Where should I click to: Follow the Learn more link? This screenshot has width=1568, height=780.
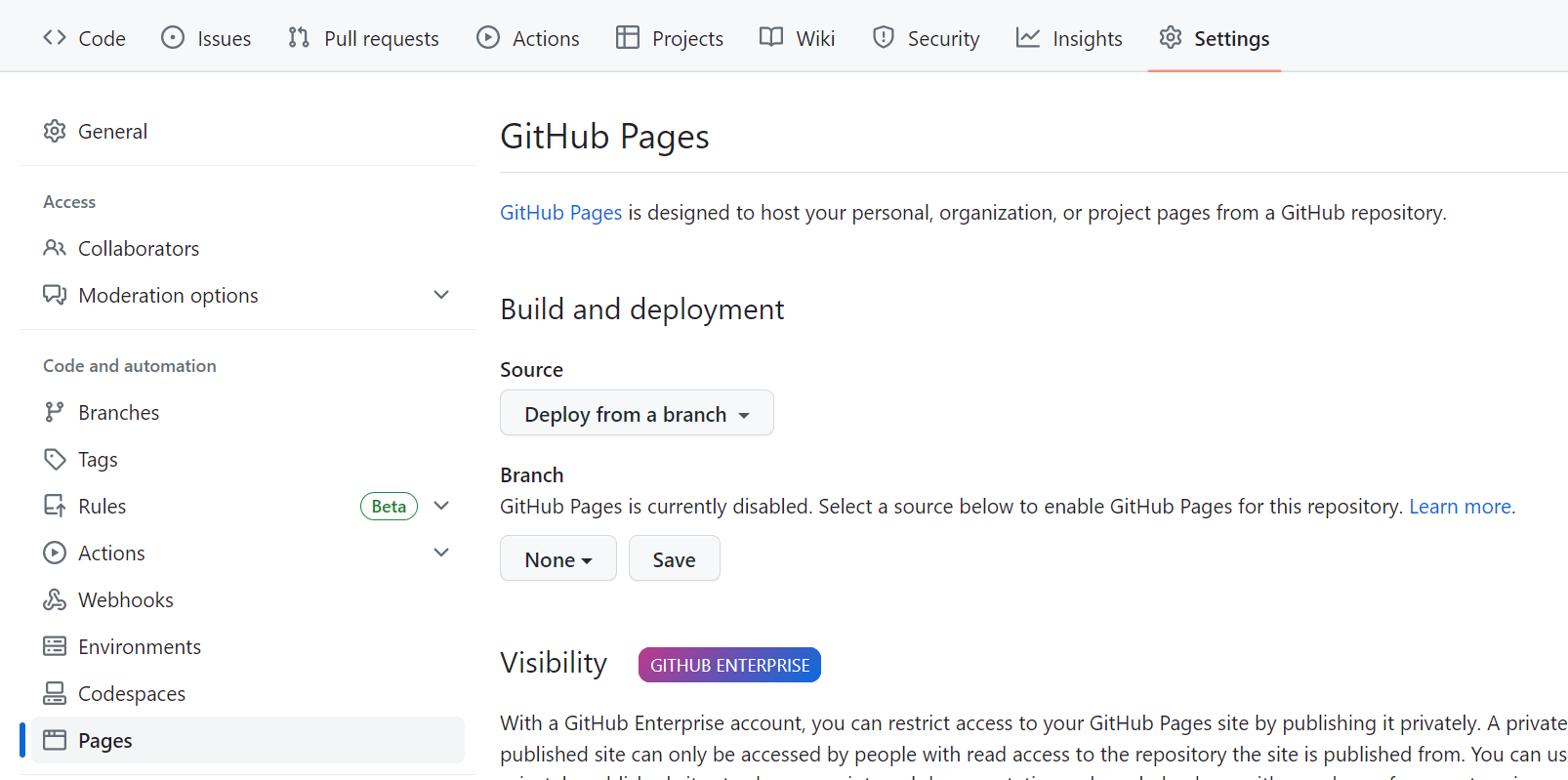[x=1460, y=507]
